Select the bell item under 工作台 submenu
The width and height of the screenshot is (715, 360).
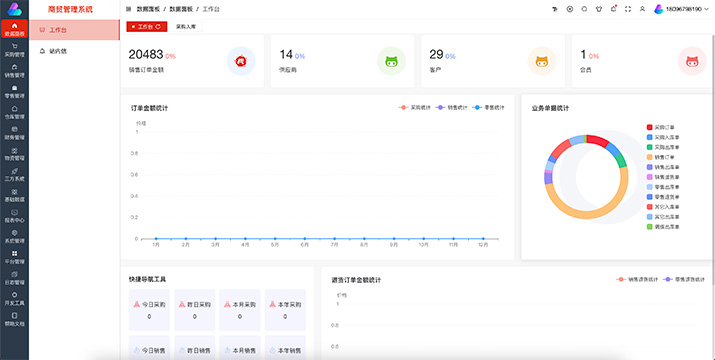tap(74, 51)
